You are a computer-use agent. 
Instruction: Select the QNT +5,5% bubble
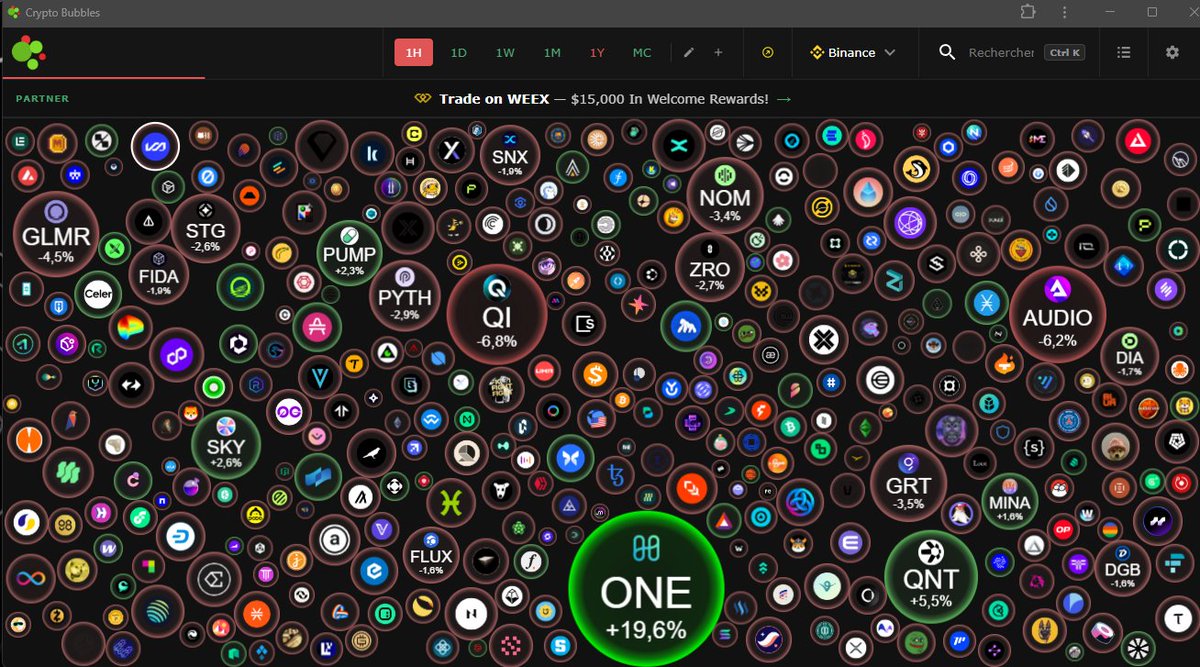(x=931, y=577)
